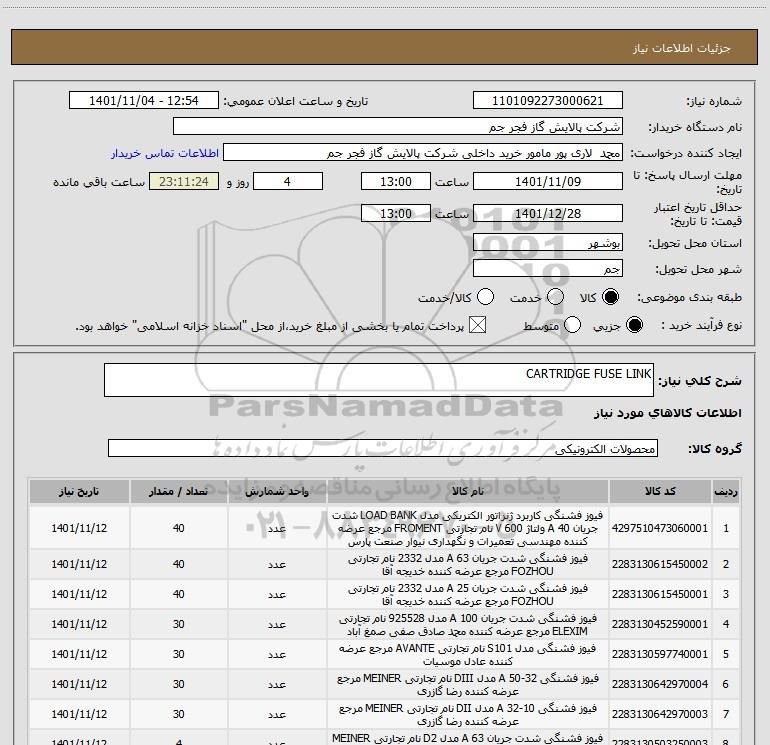Select the متوسط purchase type radio
The width and height of the screenshot is (770, 745).
pos(573,325)
